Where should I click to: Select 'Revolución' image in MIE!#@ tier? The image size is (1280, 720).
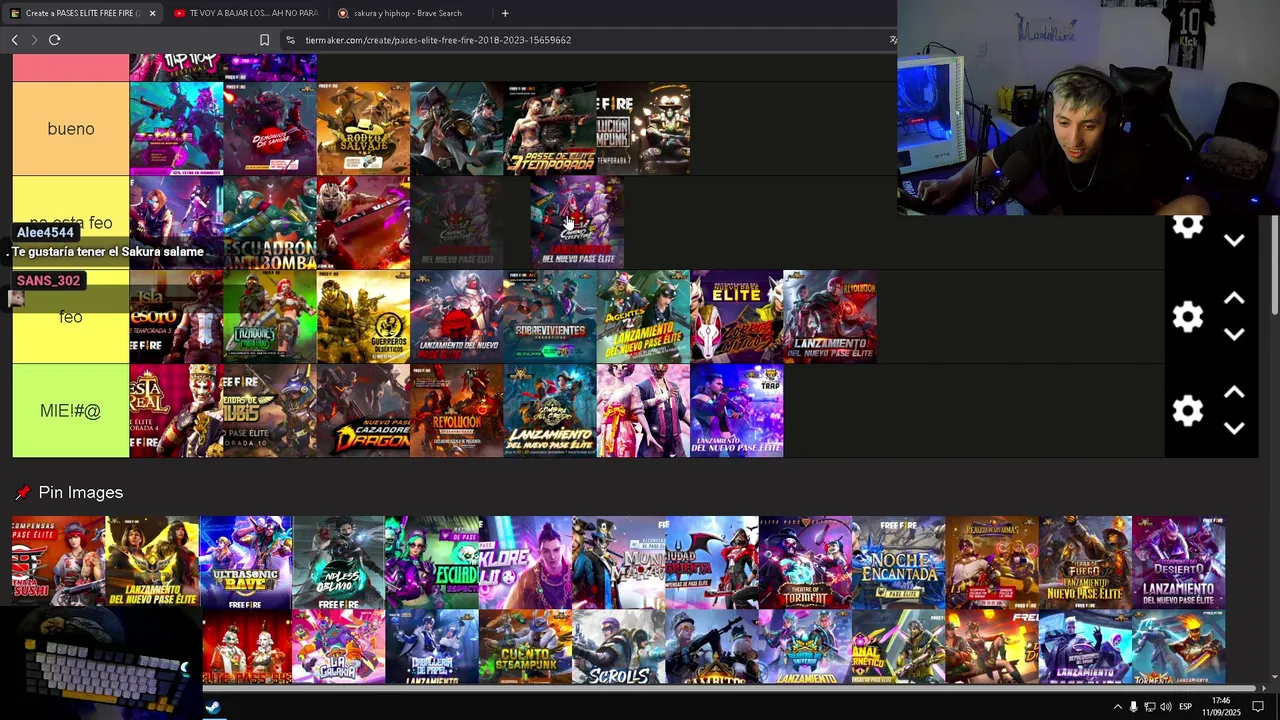click(x=457, y=411)
